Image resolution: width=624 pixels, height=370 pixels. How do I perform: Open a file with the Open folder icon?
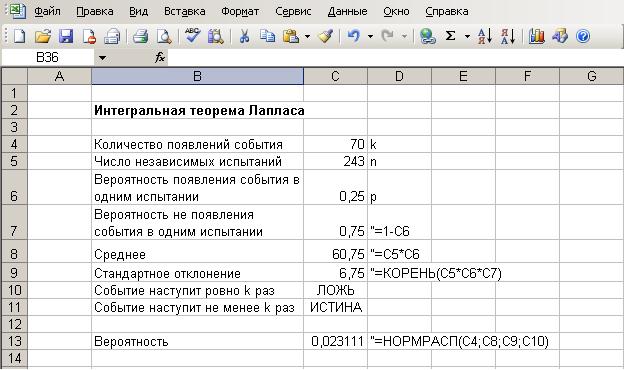point(43,36)
